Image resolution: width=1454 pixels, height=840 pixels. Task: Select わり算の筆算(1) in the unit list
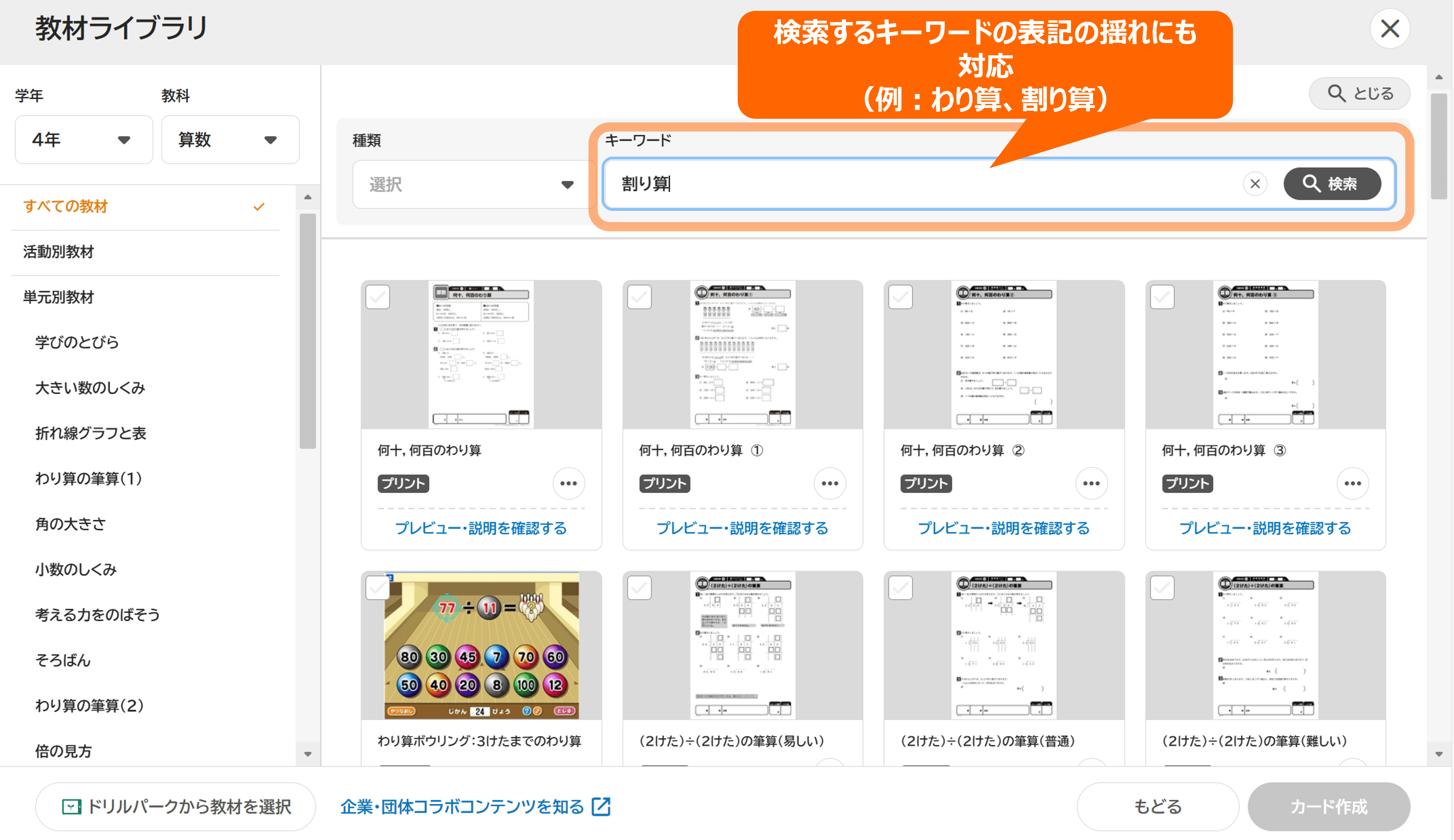click(88, 478)
